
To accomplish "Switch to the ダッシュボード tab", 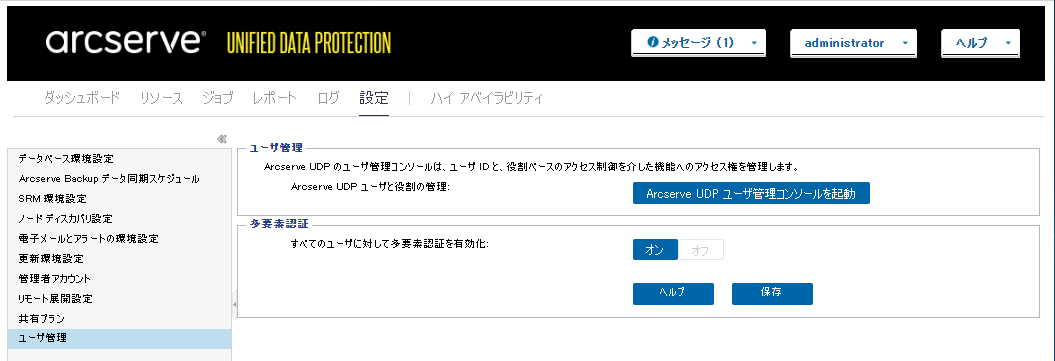I will coord(82,98).
